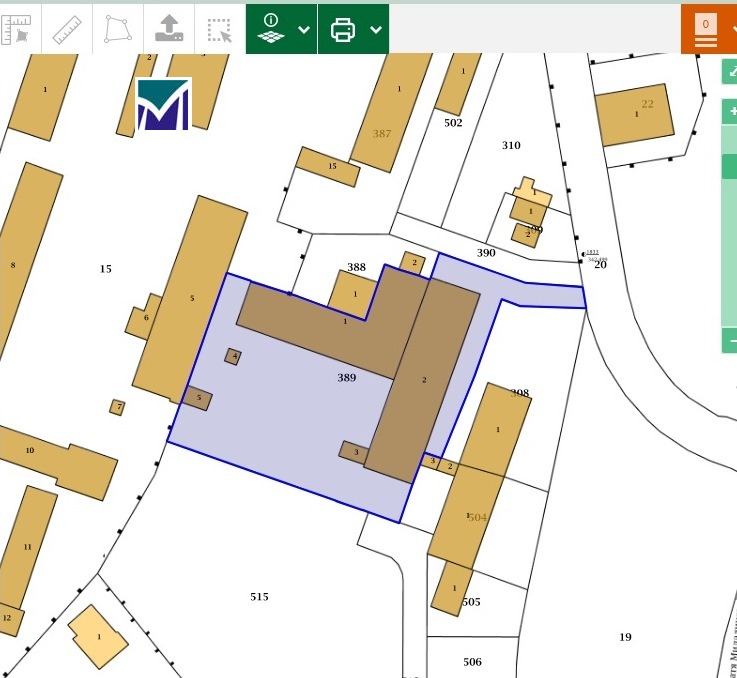Viewport: 737px width, 678px height.
Task: Click parcel 515 on the map
Action: pyautogui.click(x=259, y=597)
